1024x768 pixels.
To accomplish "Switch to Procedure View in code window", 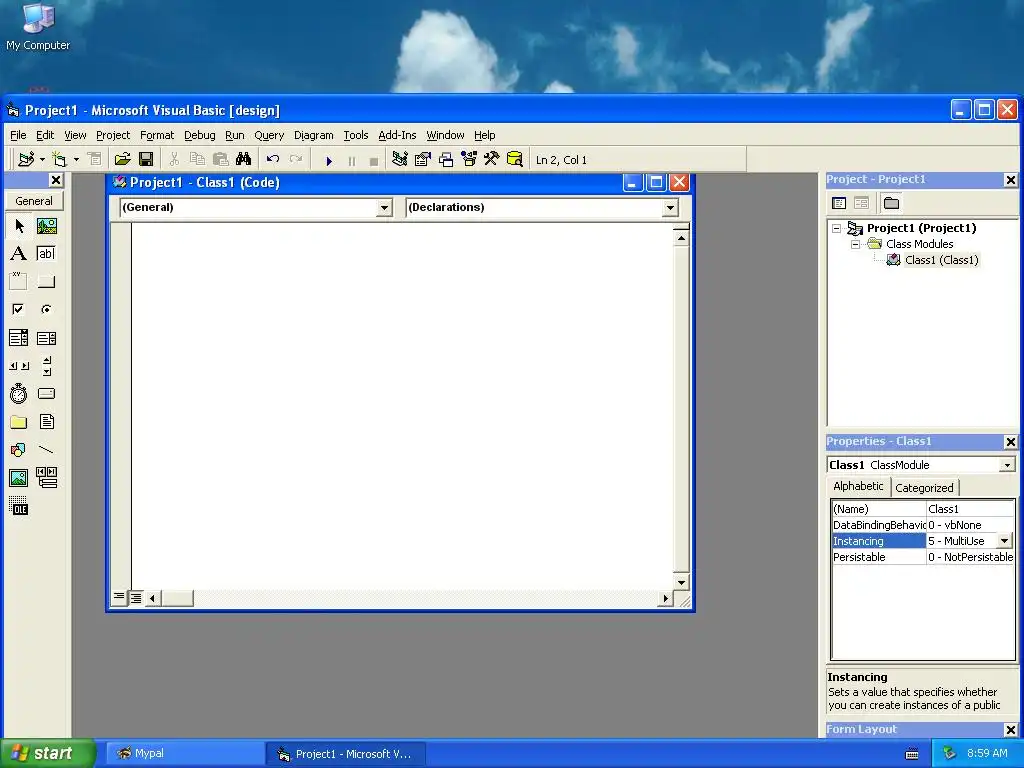I will point(119,597).
